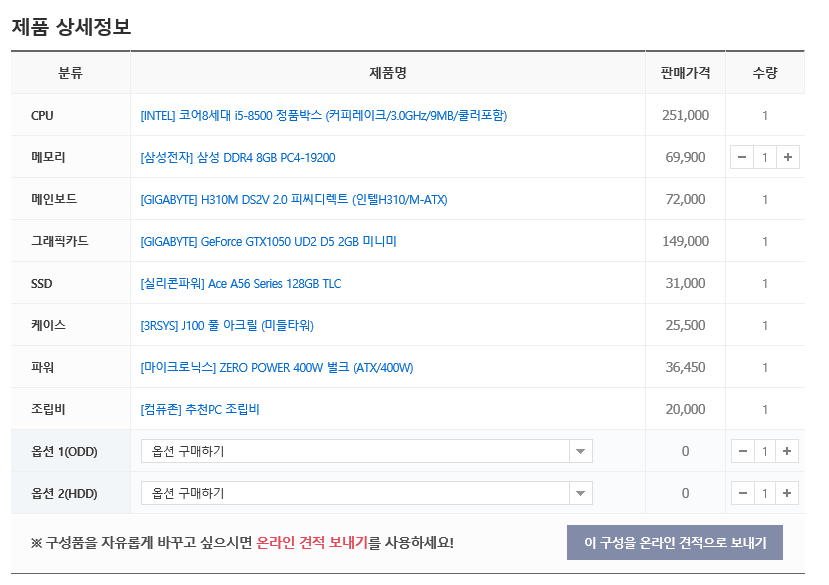Increase memory quantity with plus button

788,157
